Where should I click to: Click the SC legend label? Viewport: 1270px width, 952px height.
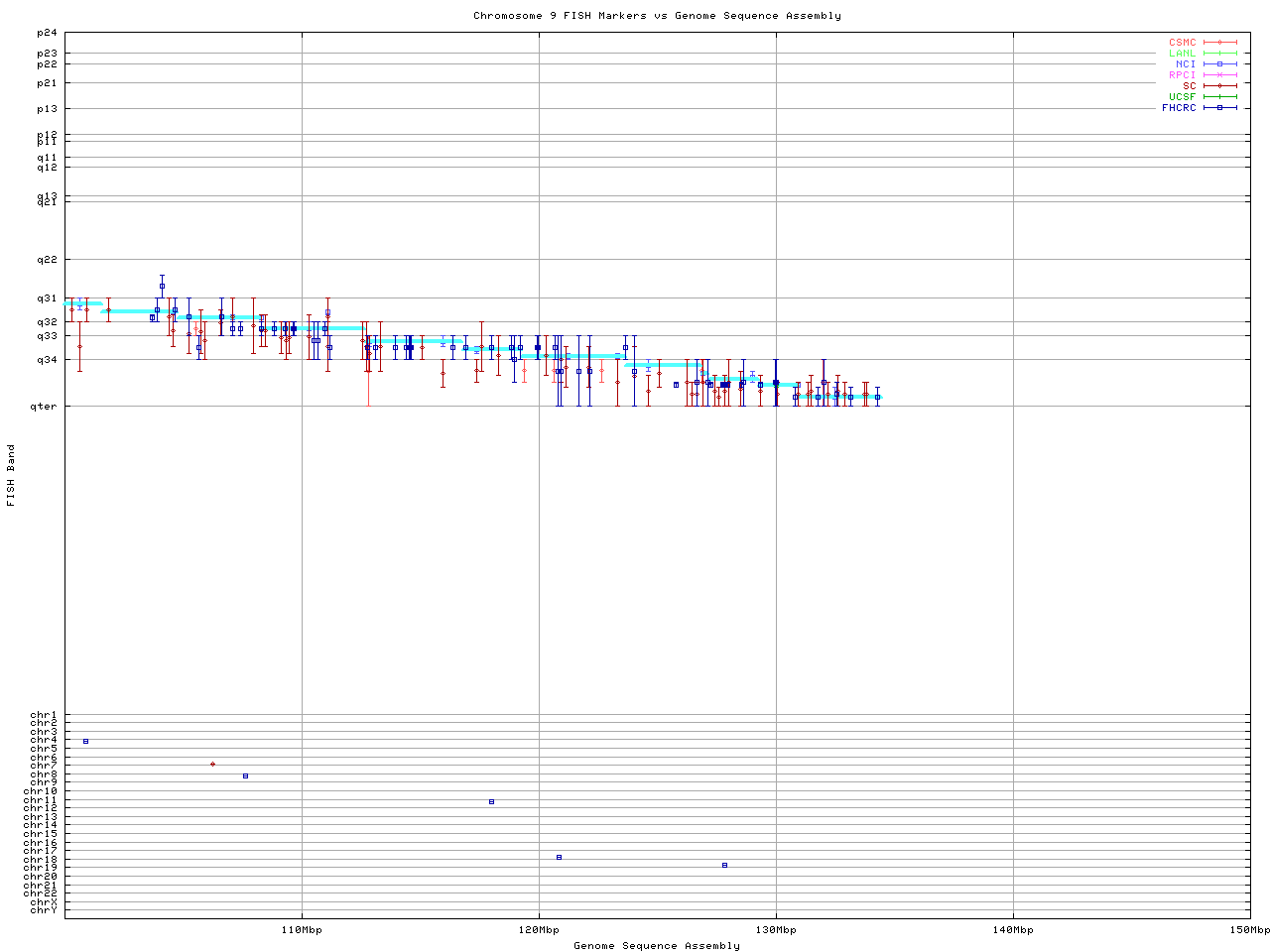point(1189,85)
